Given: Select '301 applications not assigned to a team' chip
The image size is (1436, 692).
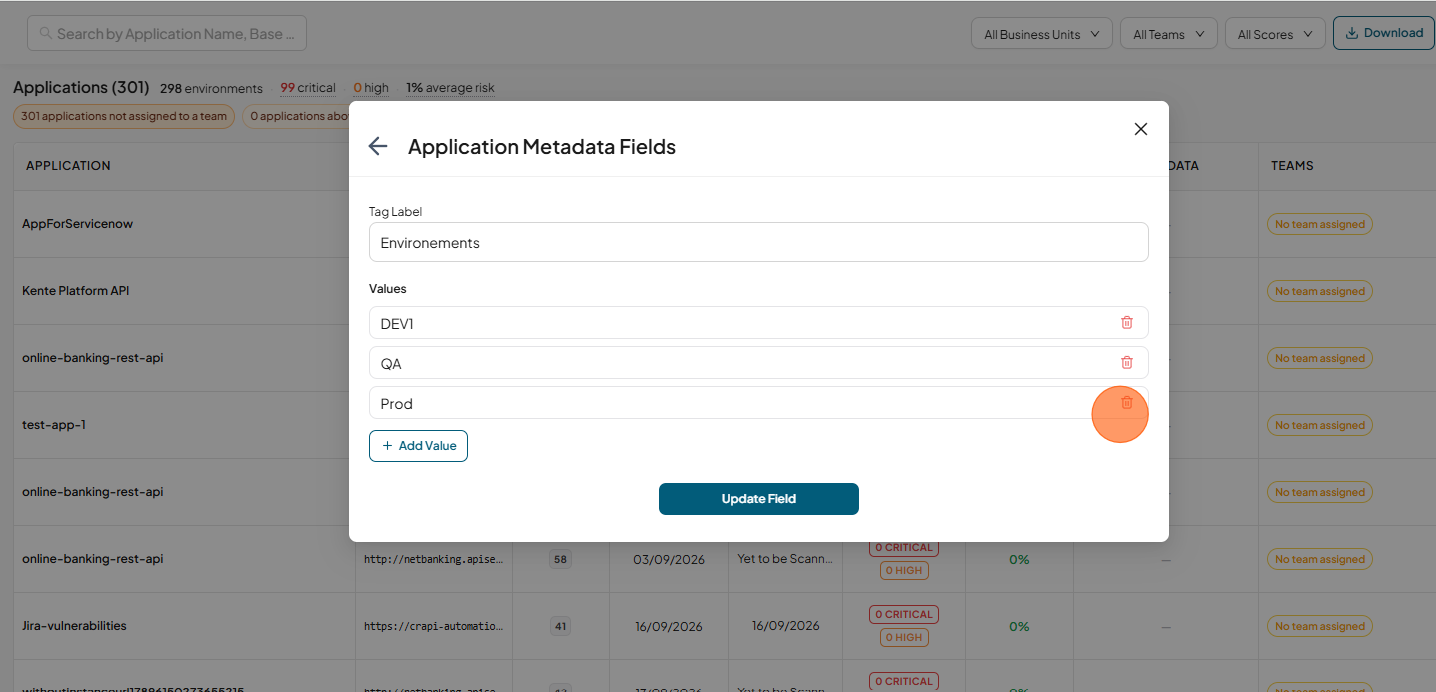Looking at the screenshot, I should tap(124, 116).
